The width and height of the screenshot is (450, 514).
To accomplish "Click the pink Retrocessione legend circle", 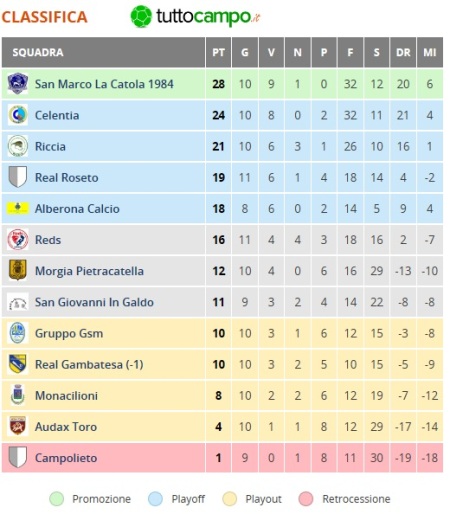I will 306,499.
